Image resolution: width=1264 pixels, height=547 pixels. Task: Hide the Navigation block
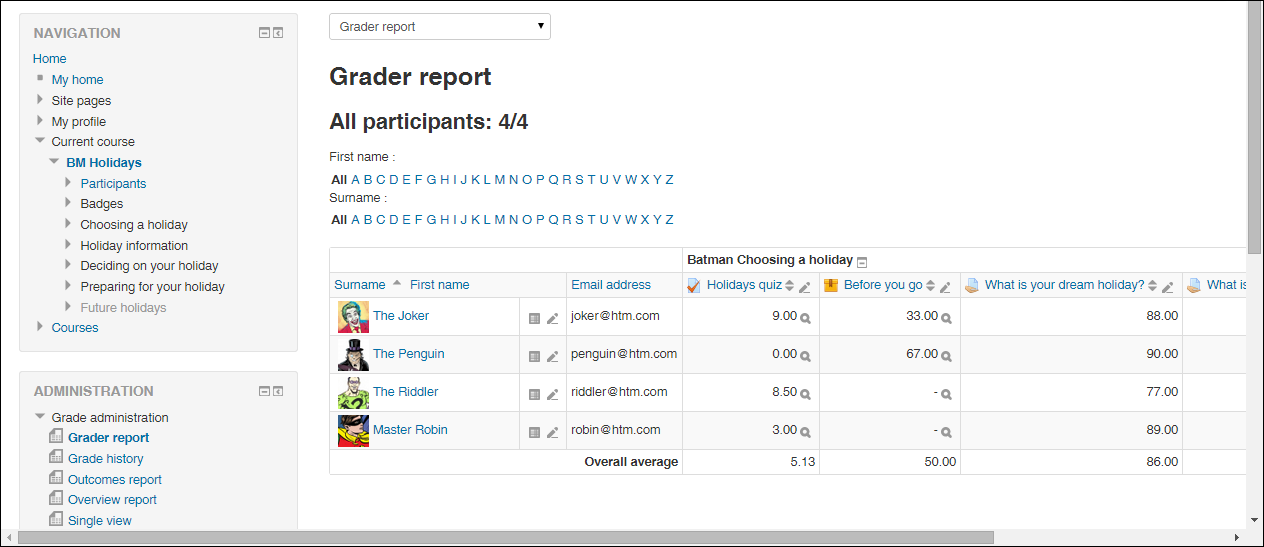(x=264, y=33)
